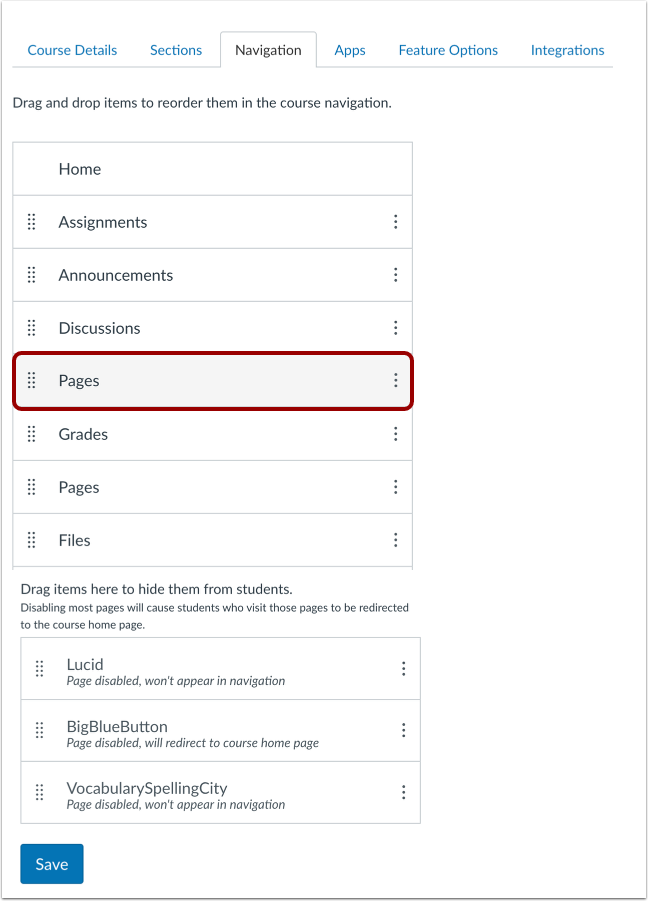Open the Lucid options menu
This screenshot has height=901, width=648.
404,668
